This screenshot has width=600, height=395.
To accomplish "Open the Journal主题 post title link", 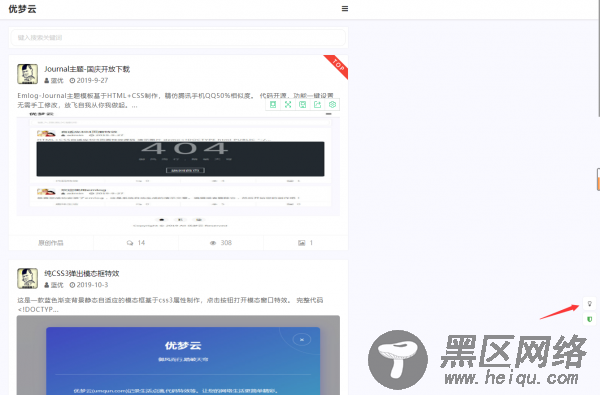I will tap(87, 69).
